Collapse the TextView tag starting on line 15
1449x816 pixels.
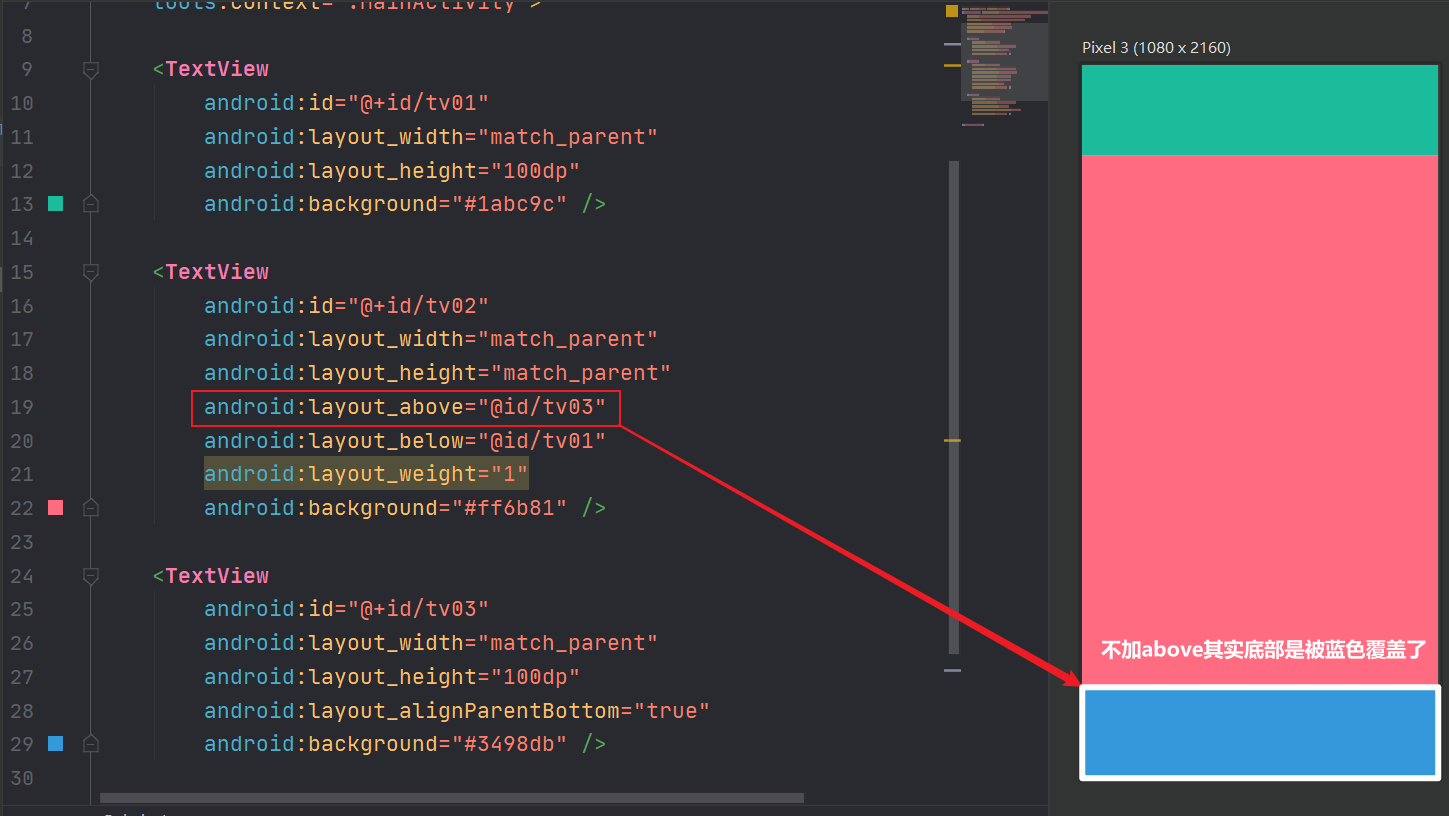pyautogui.click(x=91, y=272)
